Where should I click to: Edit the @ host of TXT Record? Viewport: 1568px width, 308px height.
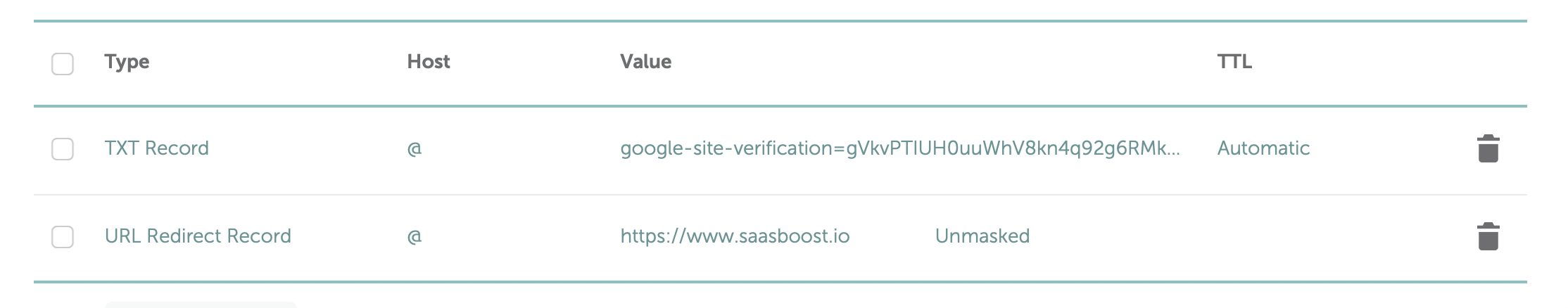(415, 148)
